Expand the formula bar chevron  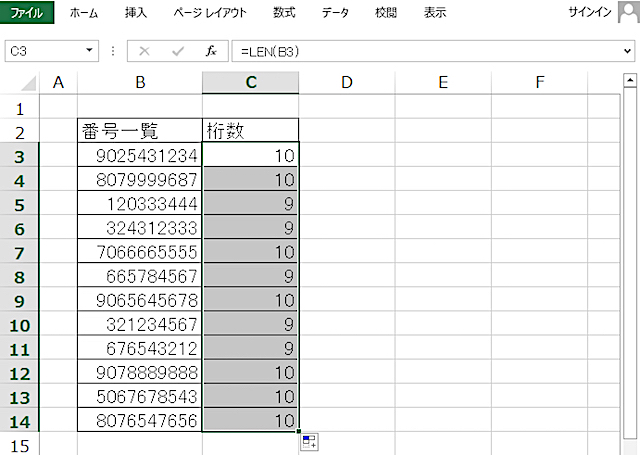[627, 50]
